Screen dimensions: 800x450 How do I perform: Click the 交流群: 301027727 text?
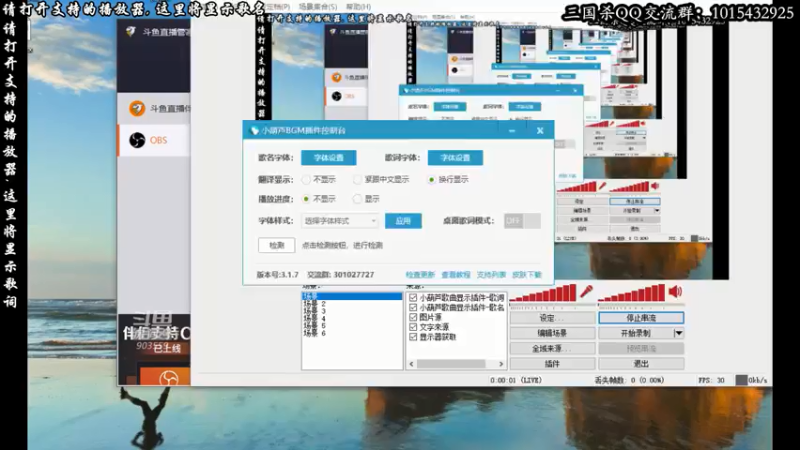coord(341,274)
